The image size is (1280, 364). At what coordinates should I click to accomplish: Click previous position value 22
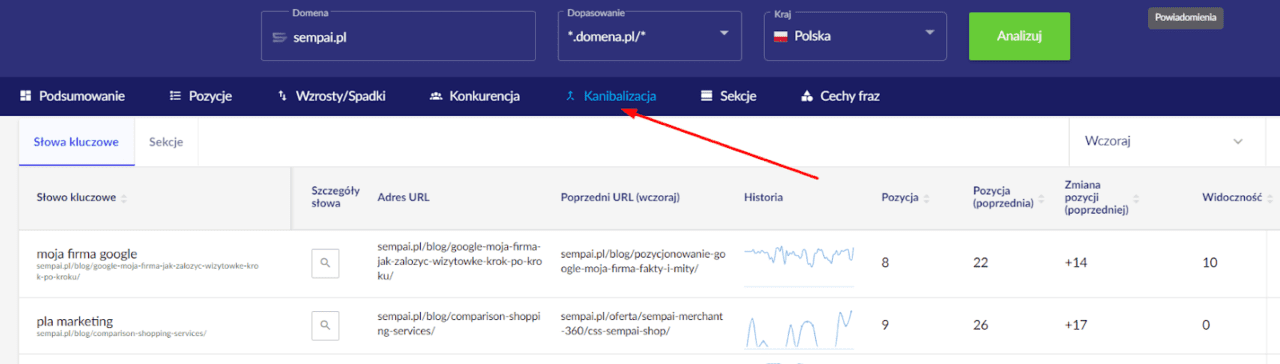(980, 262)
